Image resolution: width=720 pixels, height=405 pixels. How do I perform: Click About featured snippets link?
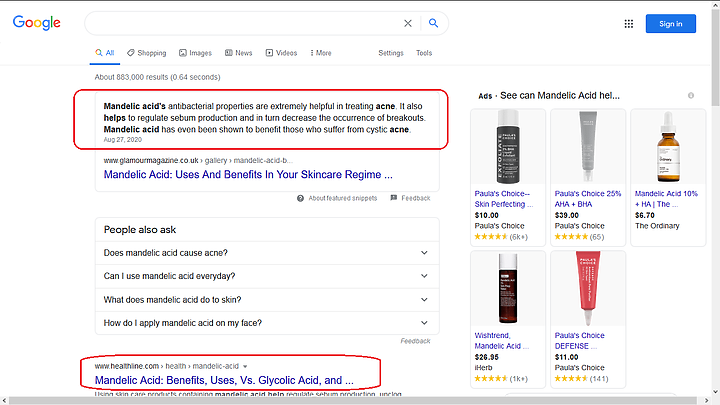343,198
